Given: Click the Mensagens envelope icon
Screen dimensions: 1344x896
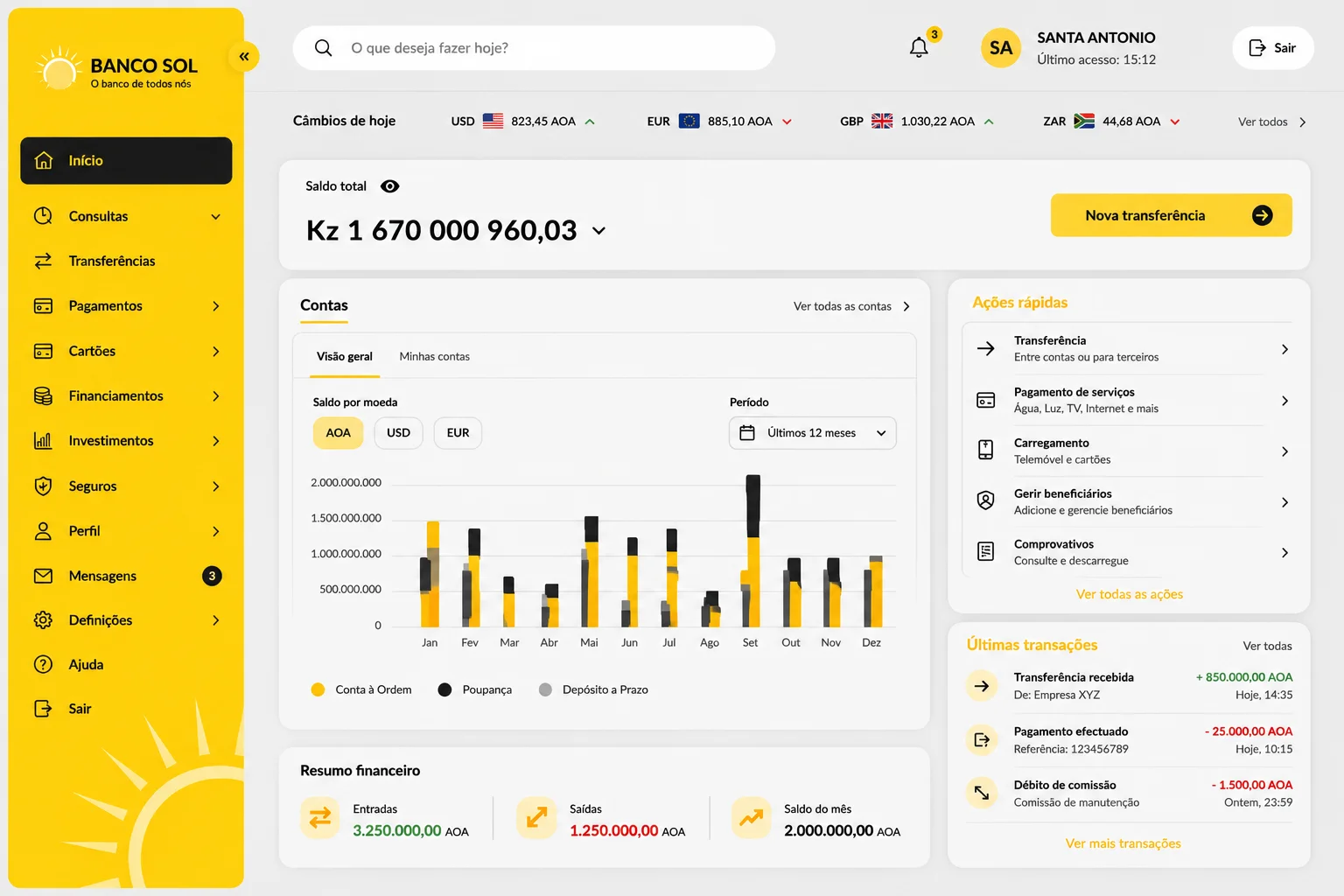Looking at the screenshot, I should [x=43, y=576].
